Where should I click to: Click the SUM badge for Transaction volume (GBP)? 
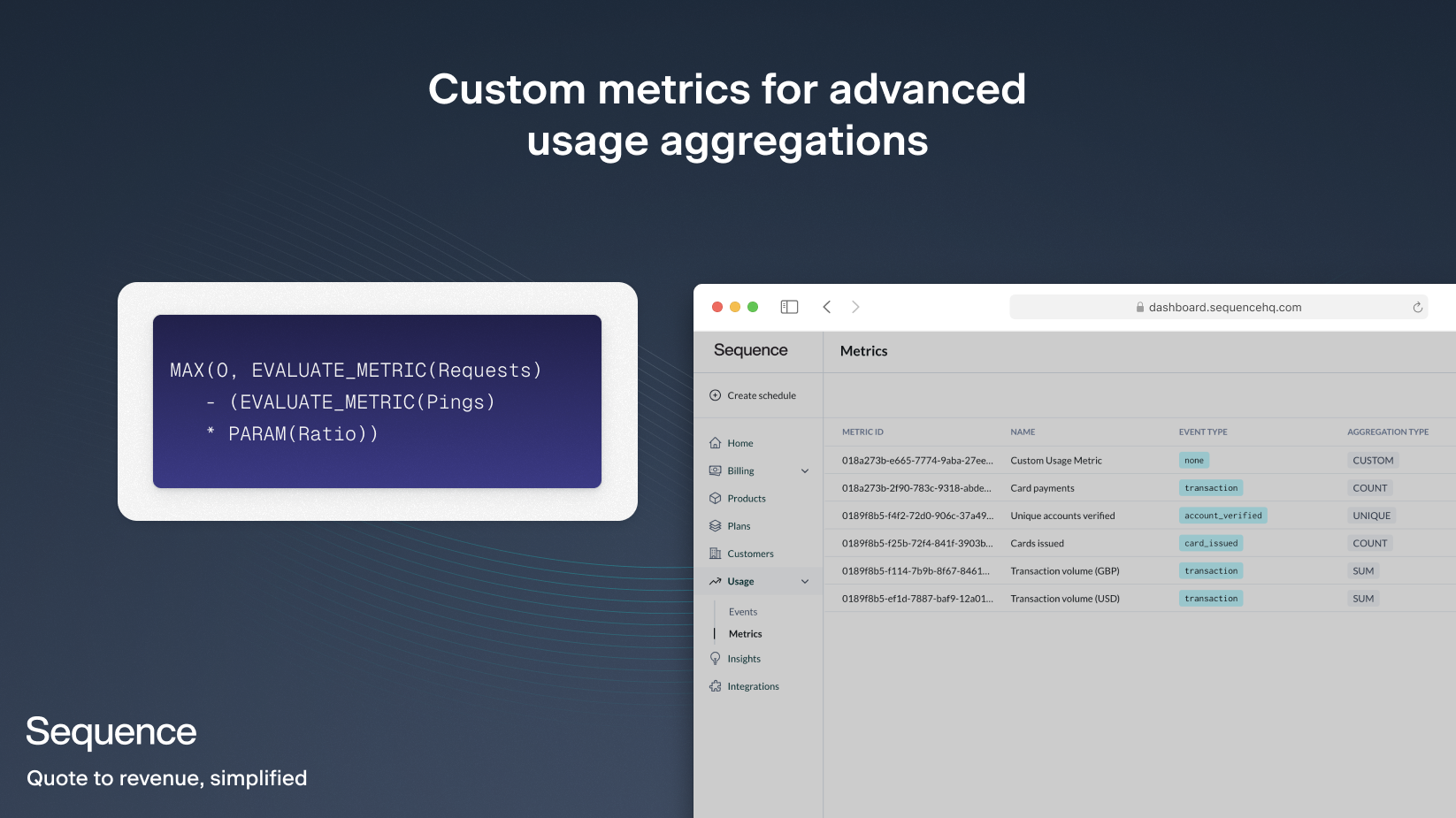click(1363, 570)
